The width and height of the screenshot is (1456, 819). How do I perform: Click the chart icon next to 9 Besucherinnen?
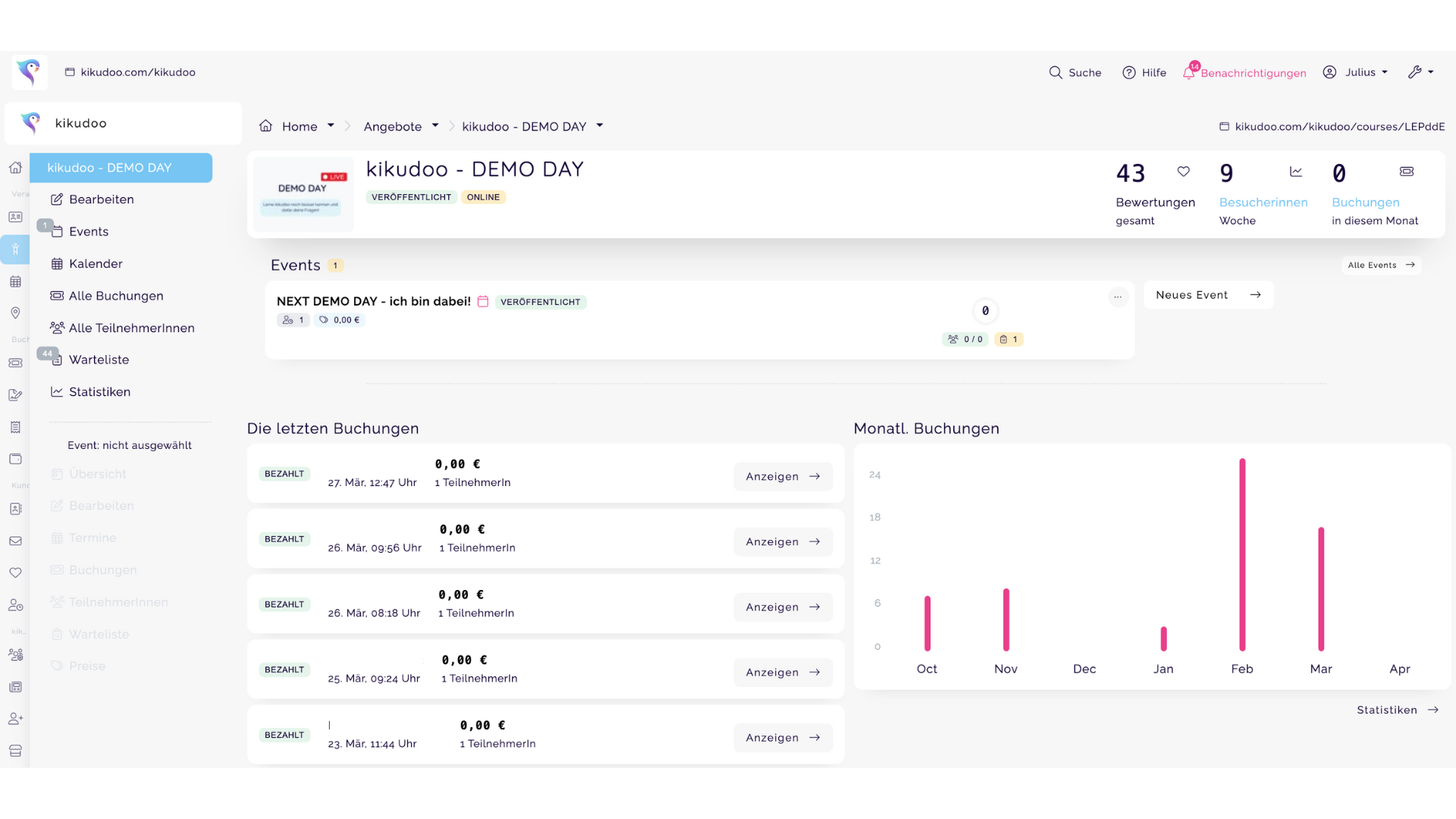pyautogui.click(x=1296, y=171)
